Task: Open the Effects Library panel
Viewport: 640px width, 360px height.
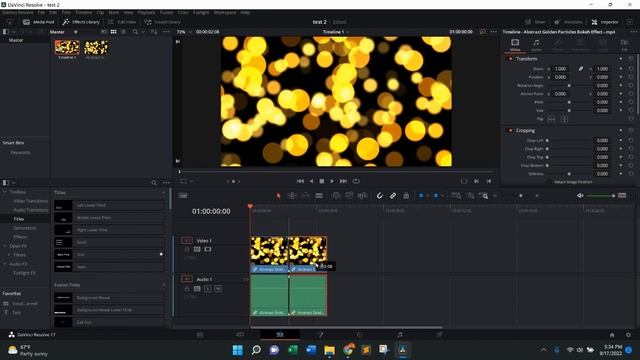Action: pyautogui.click(x=81, y=22)
